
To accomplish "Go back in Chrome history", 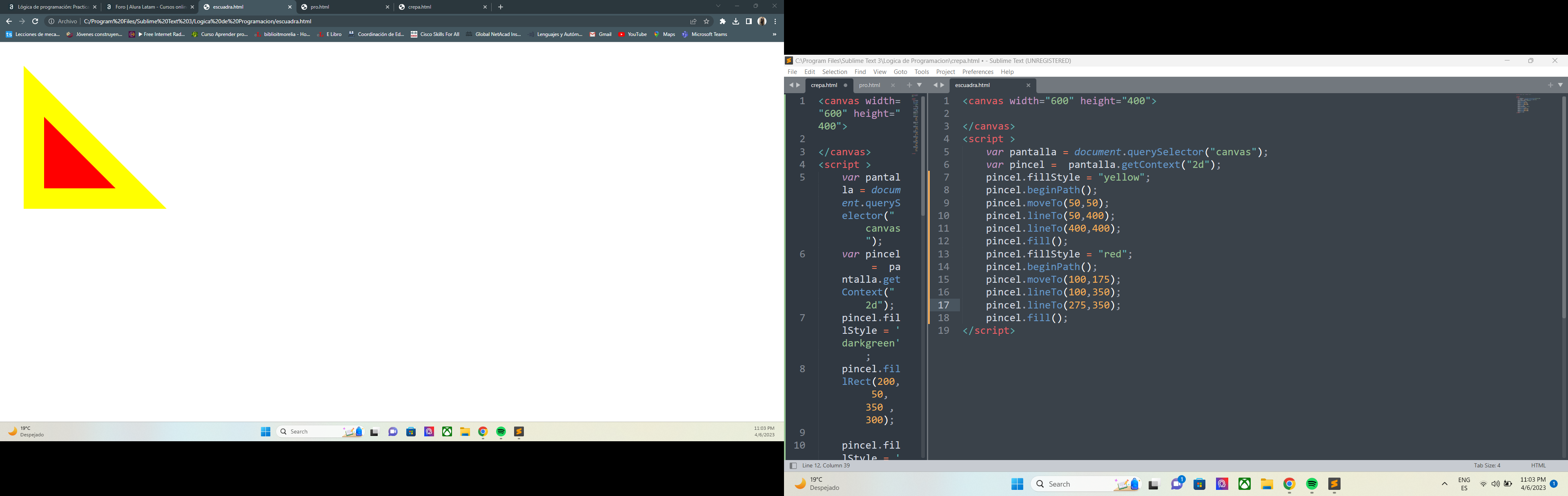I will pyautogui.click(x=9, y=21).
